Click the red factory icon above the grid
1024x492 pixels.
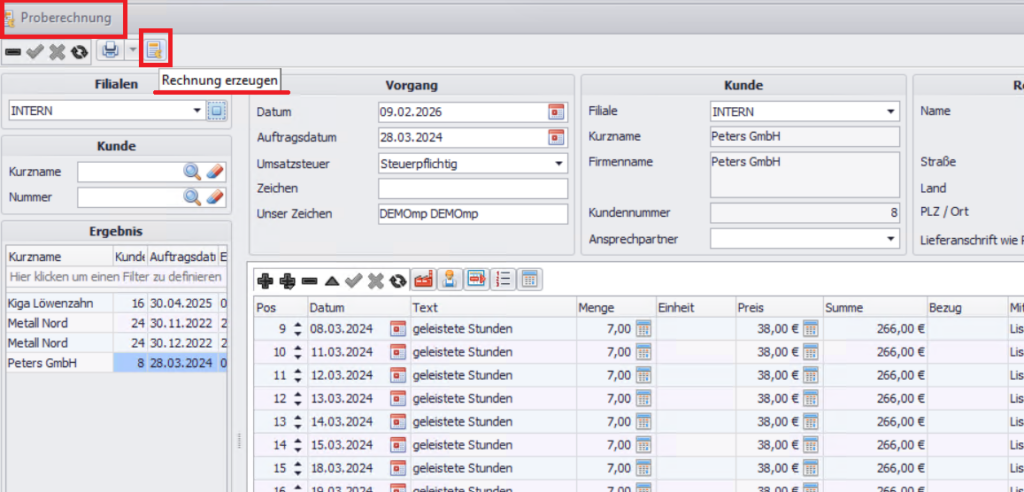[x=423, y=281]
